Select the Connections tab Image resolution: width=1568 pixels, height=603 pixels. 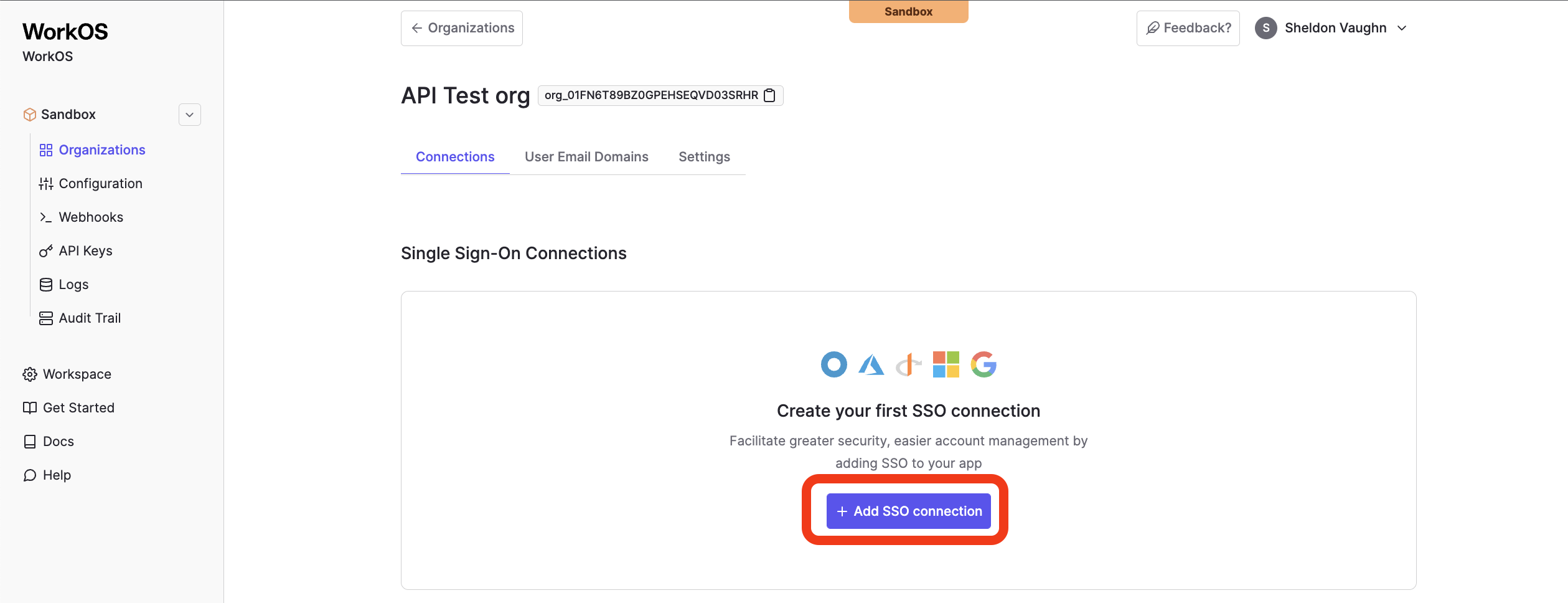[x=455, y=157]
